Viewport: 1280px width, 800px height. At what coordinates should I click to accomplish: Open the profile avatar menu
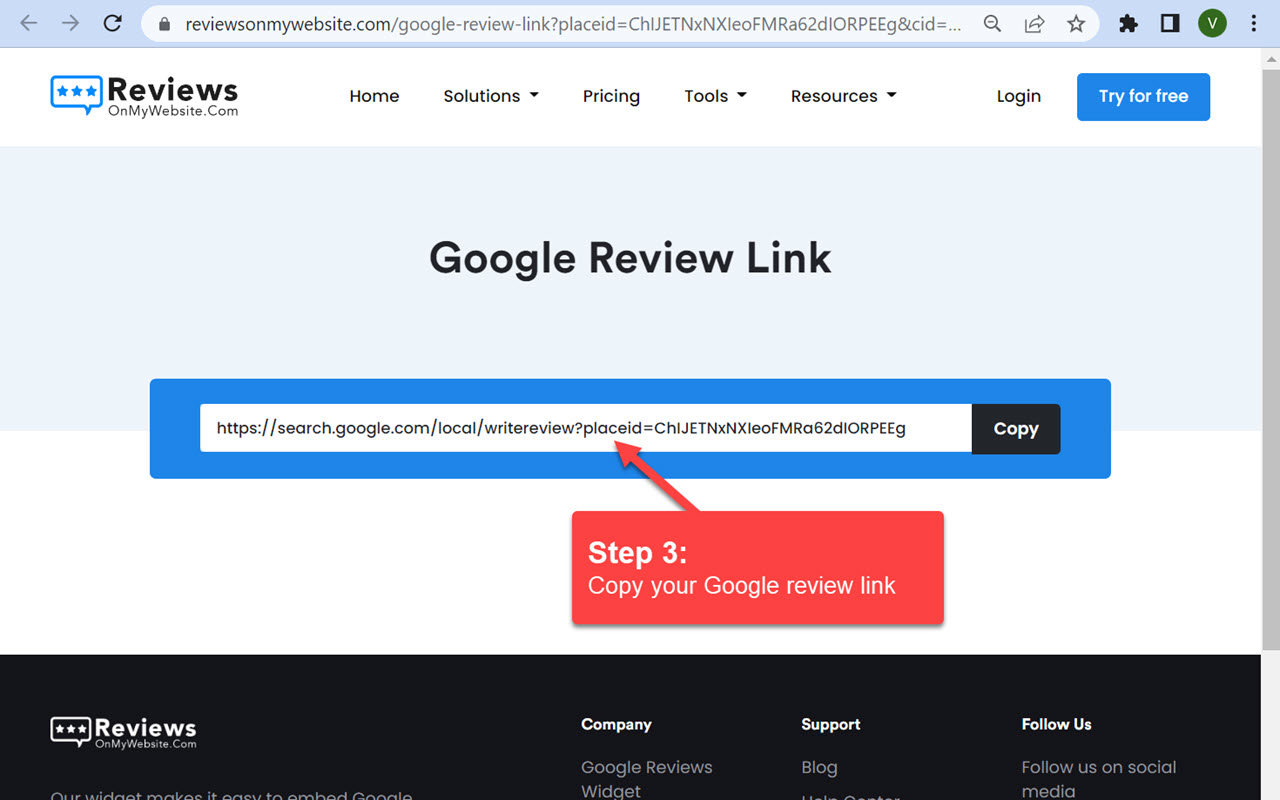pos(1212,23)
